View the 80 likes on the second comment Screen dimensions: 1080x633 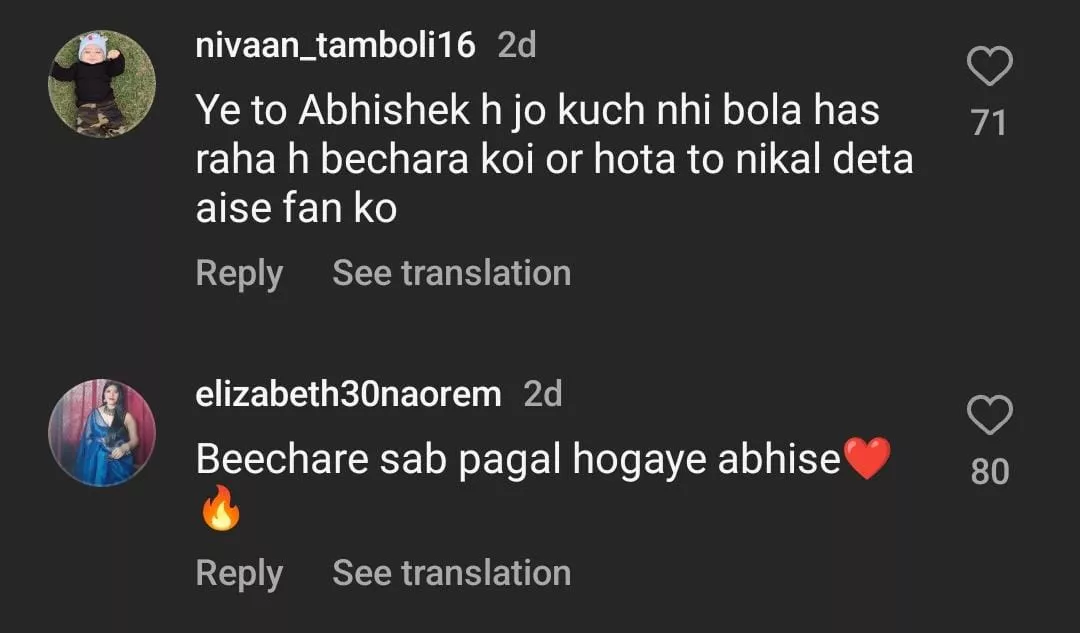coord(989,471)
